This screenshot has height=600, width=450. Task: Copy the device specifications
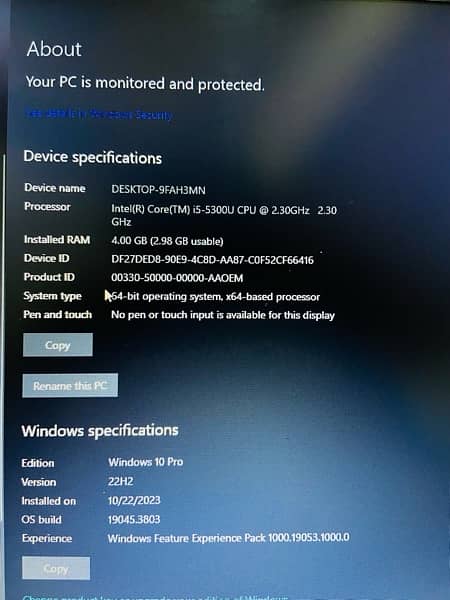[58, 345]
